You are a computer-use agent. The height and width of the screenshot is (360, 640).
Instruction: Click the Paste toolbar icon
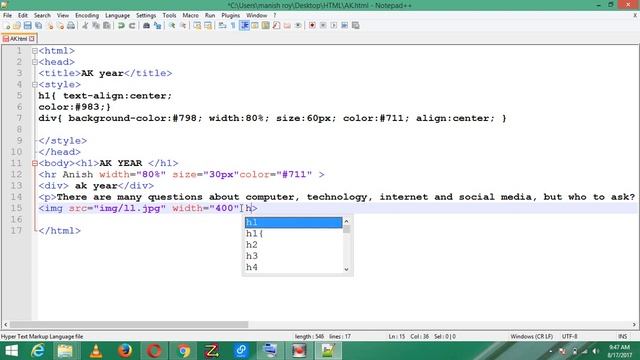coord(107,25)
